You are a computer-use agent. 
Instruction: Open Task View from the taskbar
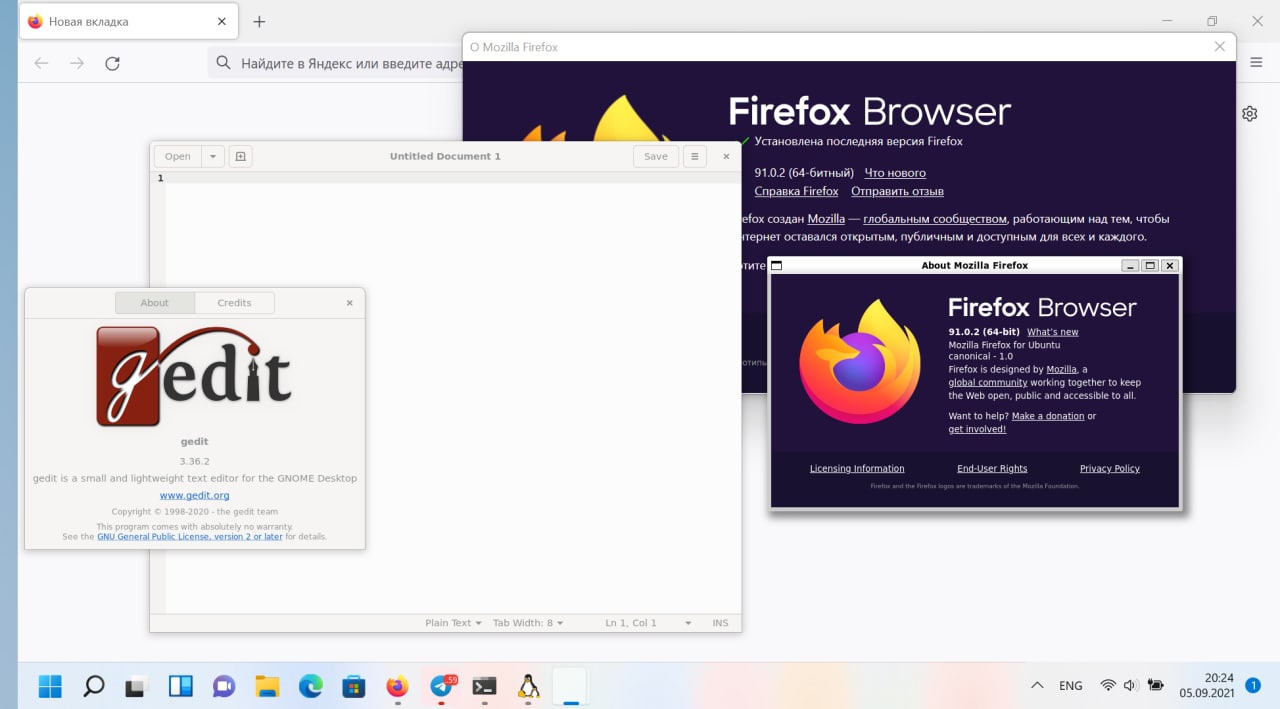136,687
